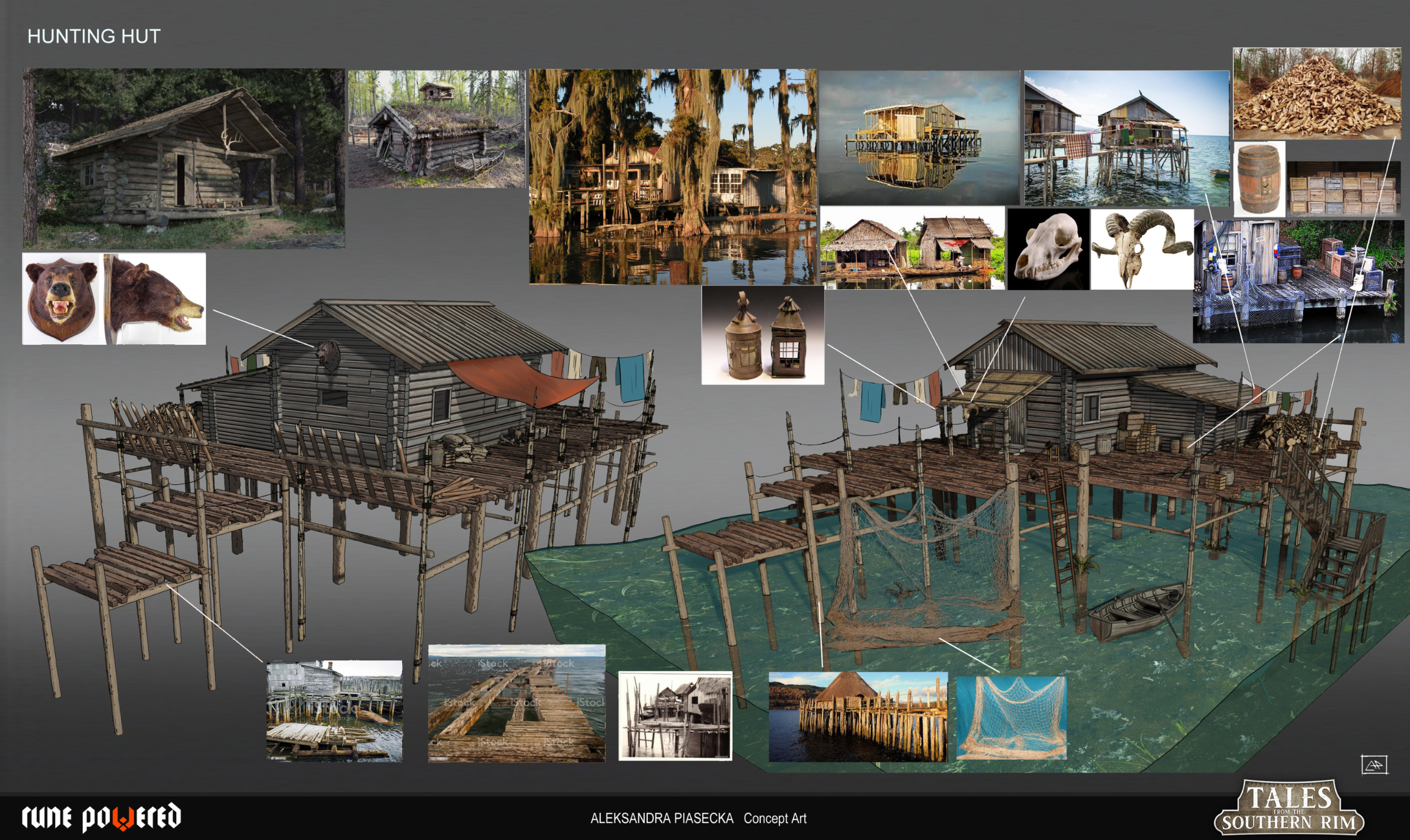Select the blue fishing net reference image
The width and height of the screenshot is (1410, 840).
[1011, 717]
